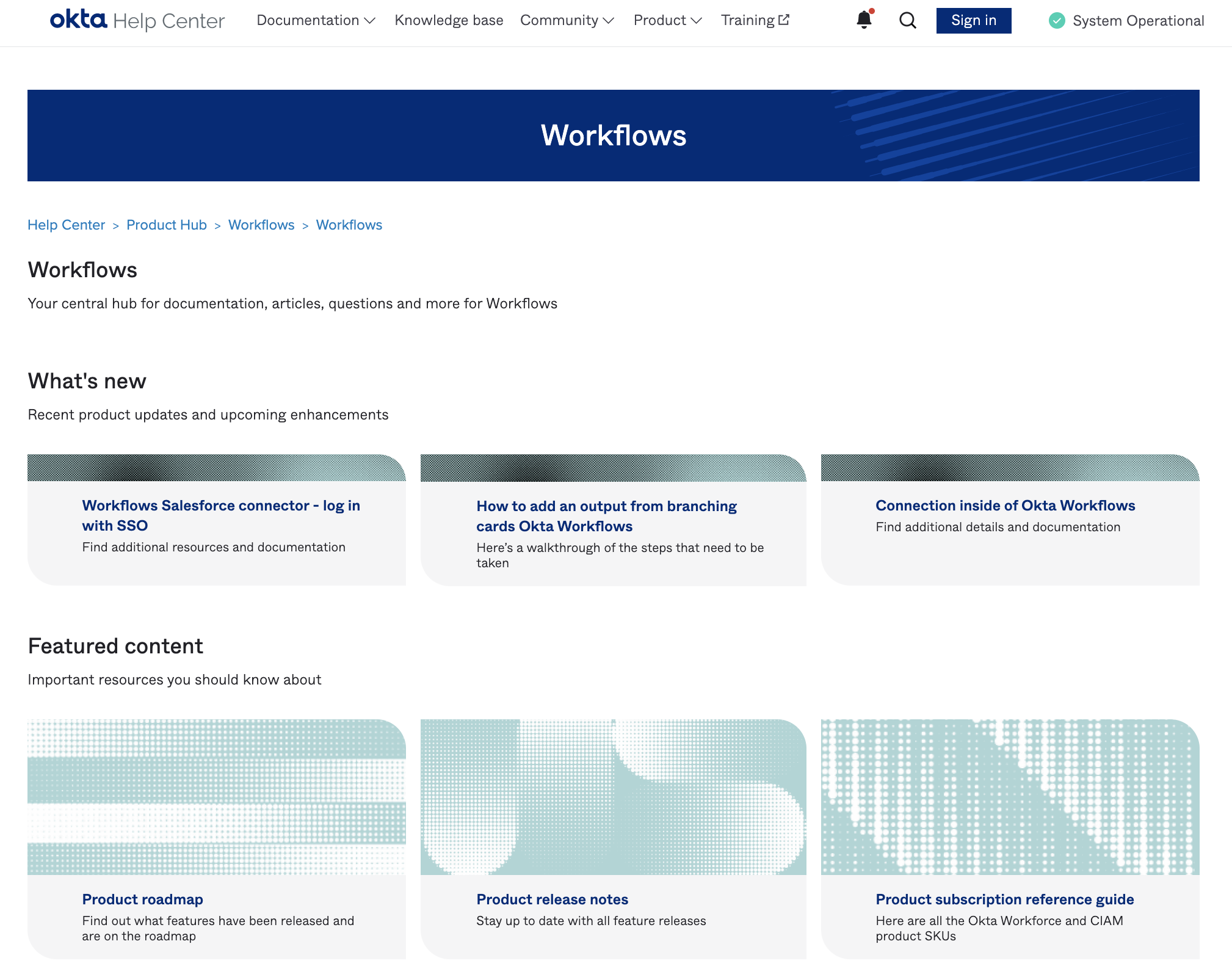Open the Product roadmap link
This screenshot has height=966, width=1232.
click(142, 899)
